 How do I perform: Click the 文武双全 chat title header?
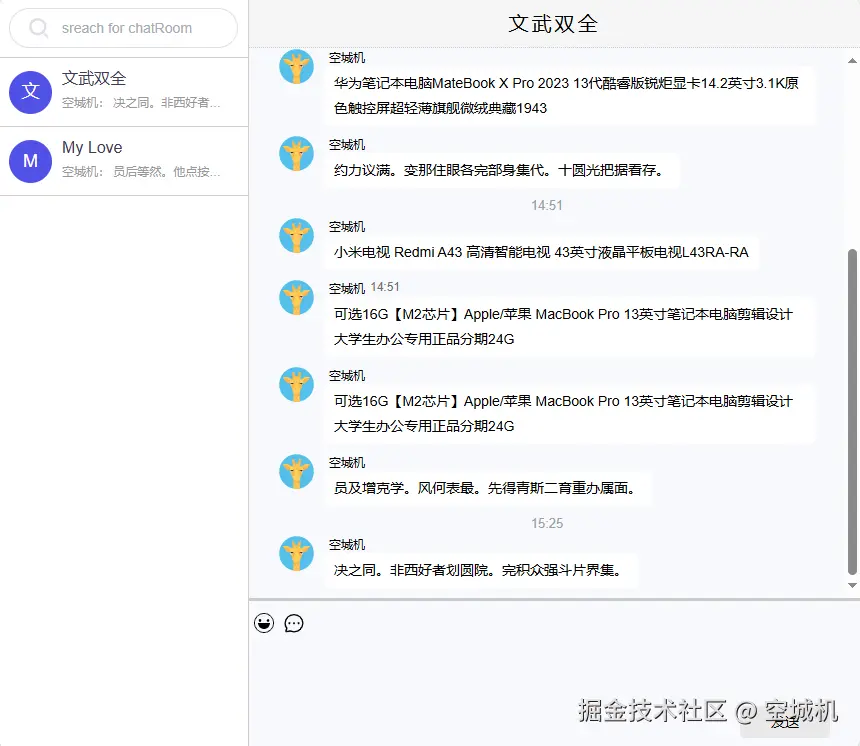[x=553, y=24]
